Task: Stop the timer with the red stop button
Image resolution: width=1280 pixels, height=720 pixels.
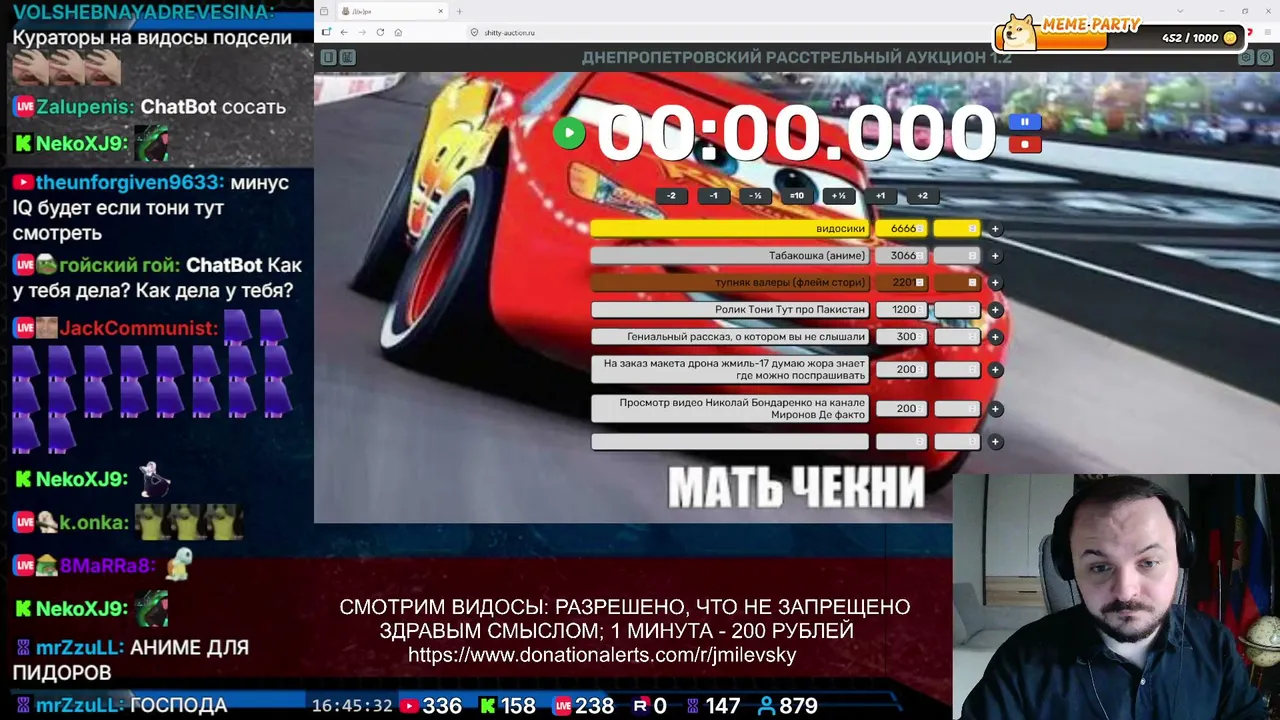Action: coord(1024,144)
